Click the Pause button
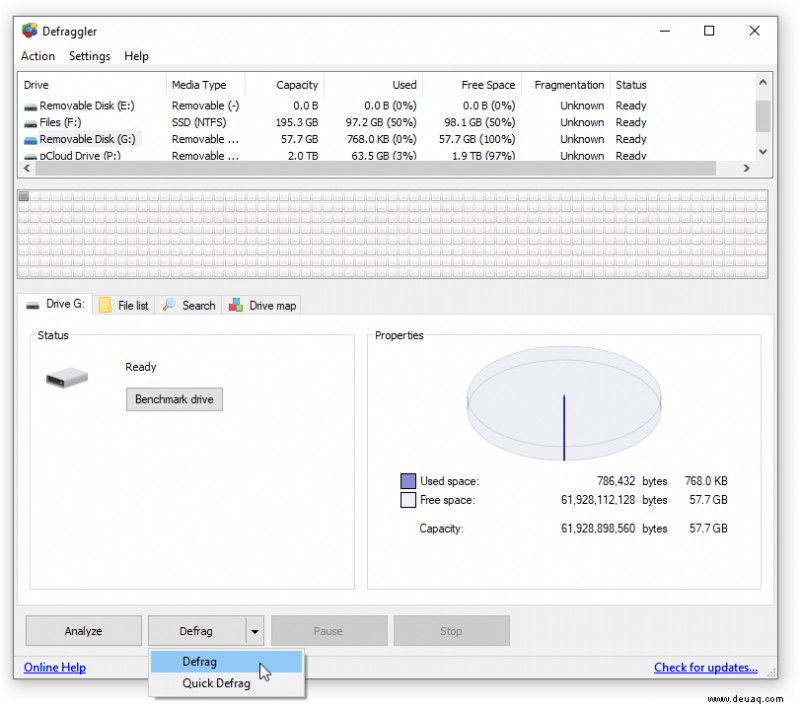This screenshot has height=708, width=800. [329, 631]
